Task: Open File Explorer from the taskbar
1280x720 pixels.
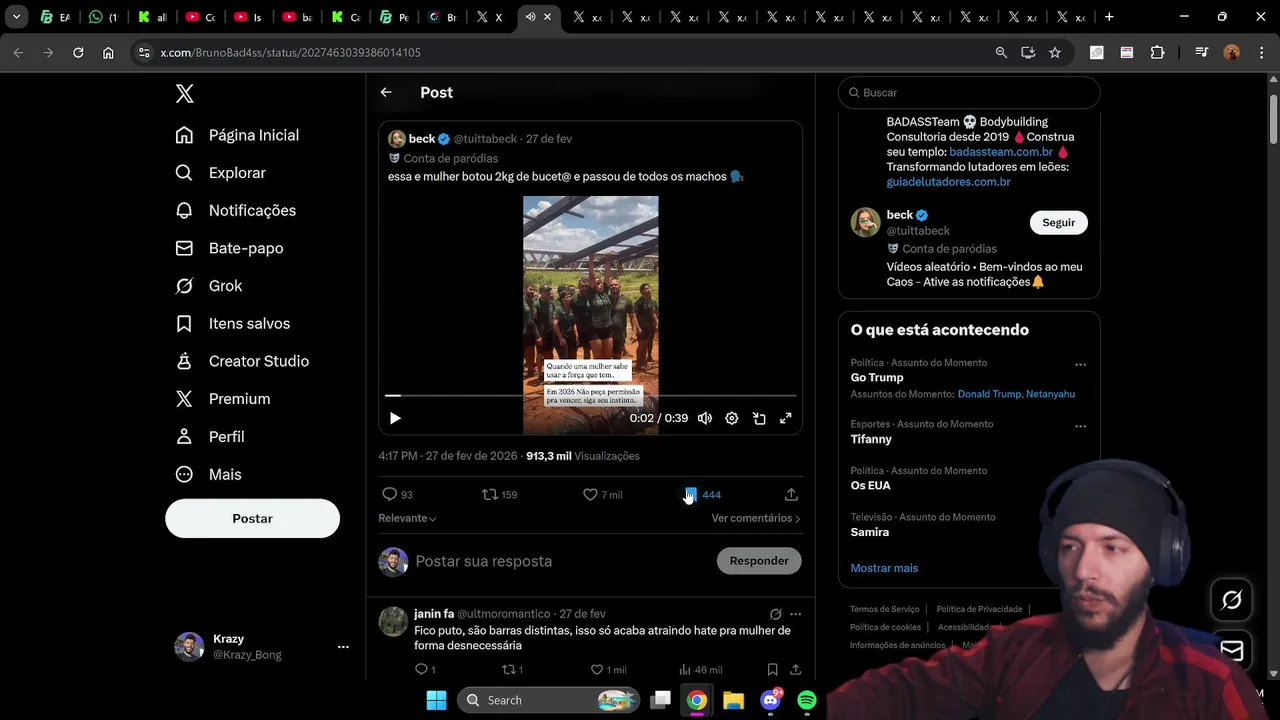Action: pyautogui.click(x=734, y=700)
